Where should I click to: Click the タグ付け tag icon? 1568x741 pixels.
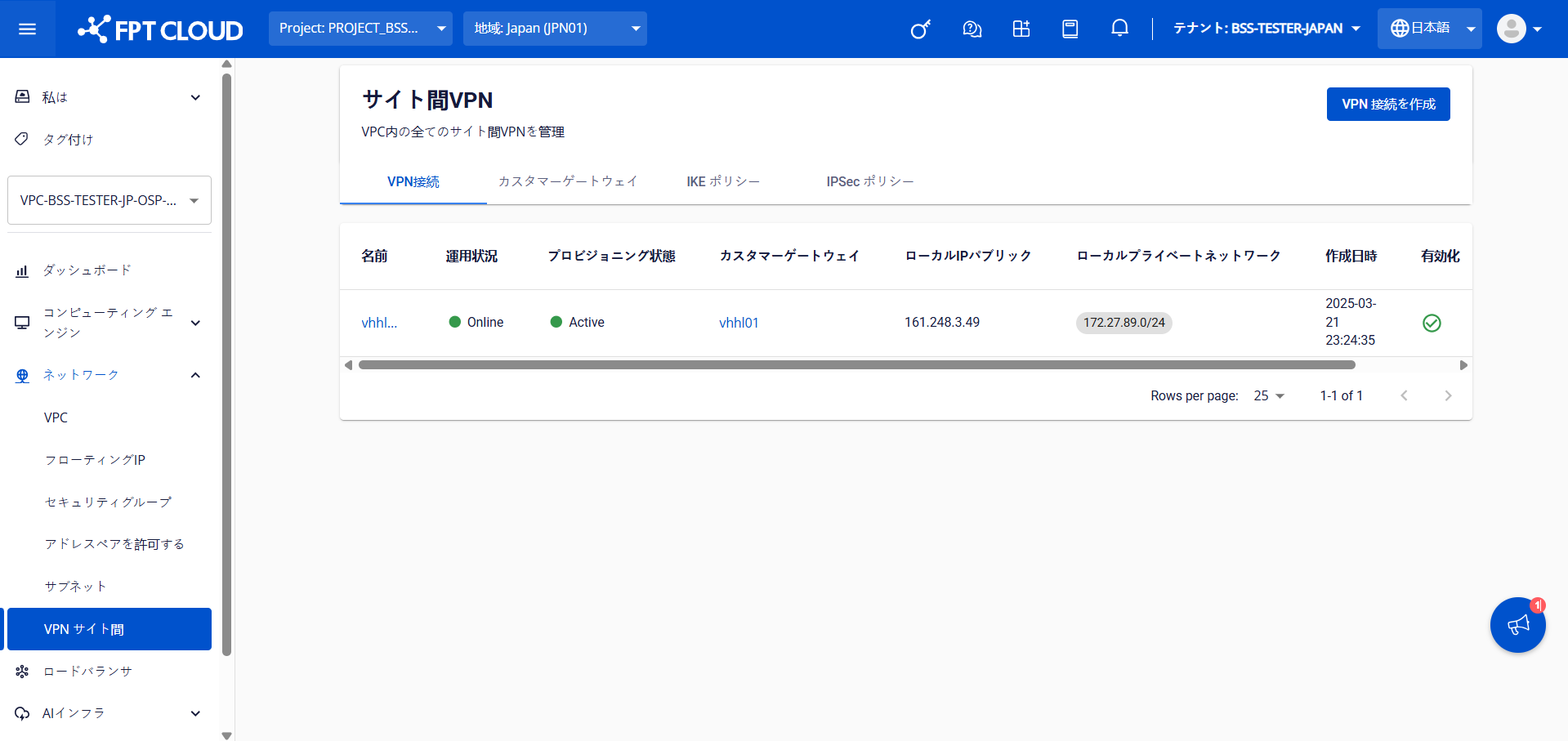[22, 139]
